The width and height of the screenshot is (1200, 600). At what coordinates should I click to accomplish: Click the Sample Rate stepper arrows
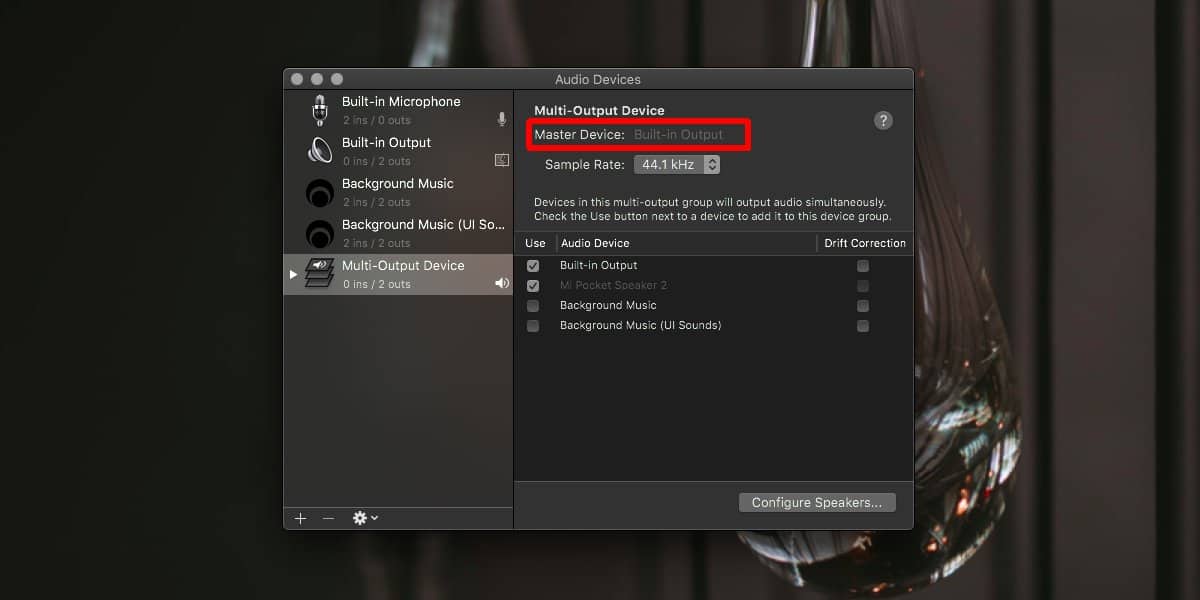tap(711, 164)
